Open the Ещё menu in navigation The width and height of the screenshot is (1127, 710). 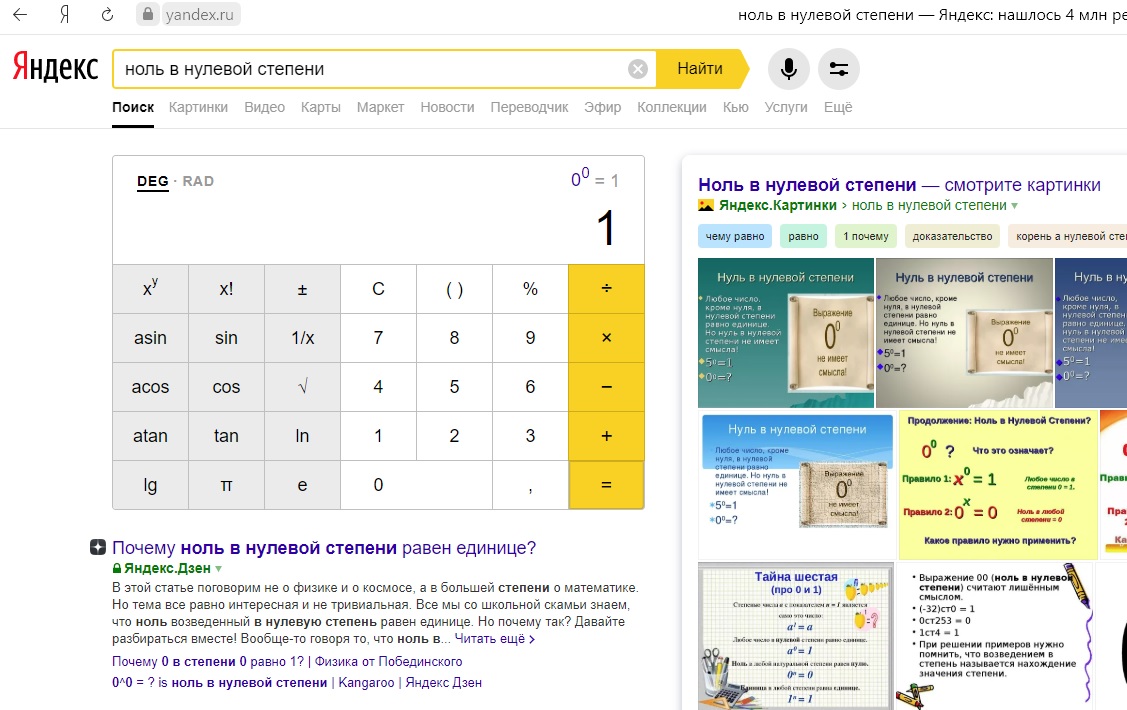(837, 107)
